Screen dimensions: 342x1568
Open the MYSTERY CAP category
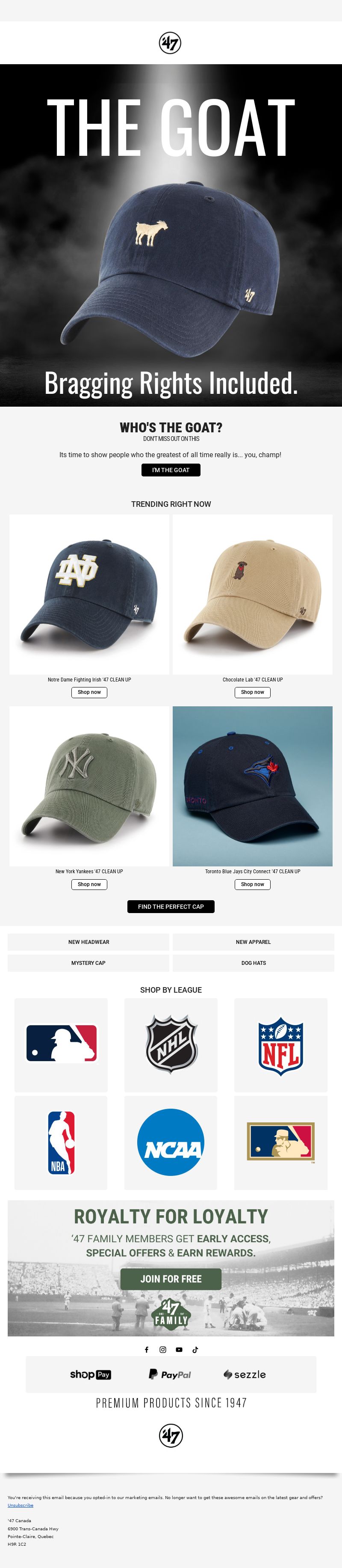(x=88, y=963)
